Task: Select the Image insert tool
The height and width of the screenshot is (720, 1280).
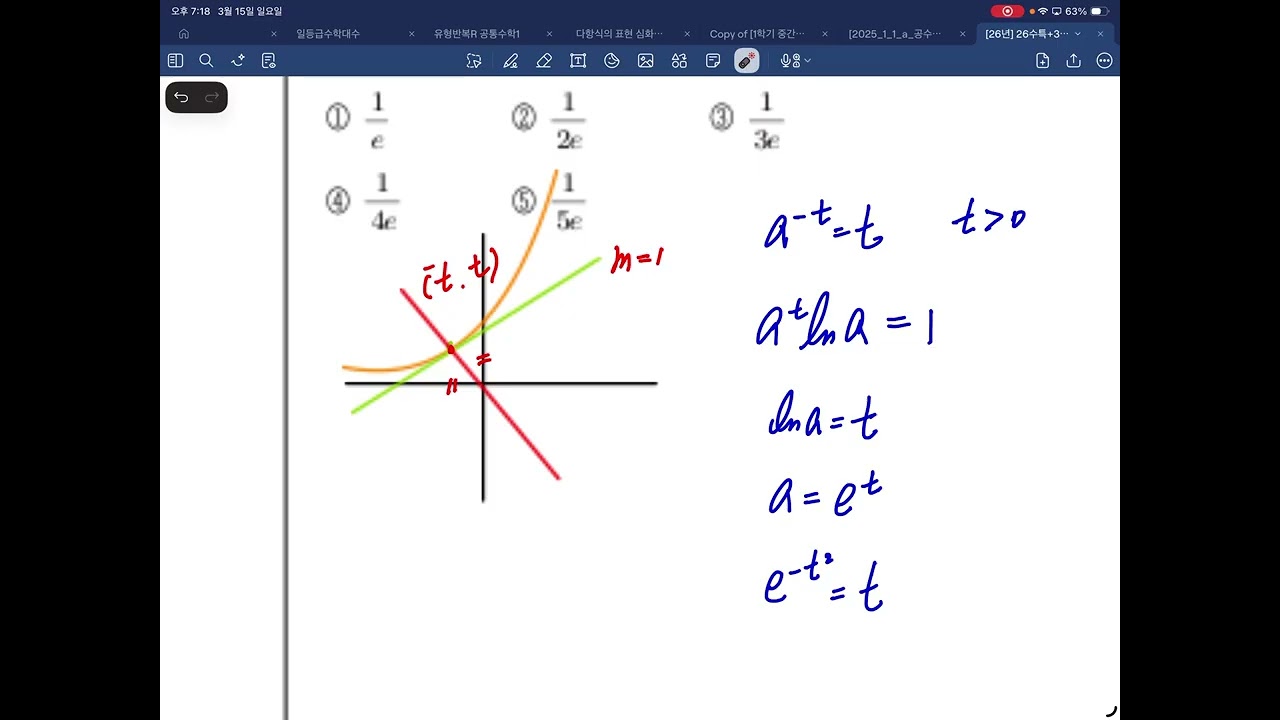Action: (x=646, y=61)
